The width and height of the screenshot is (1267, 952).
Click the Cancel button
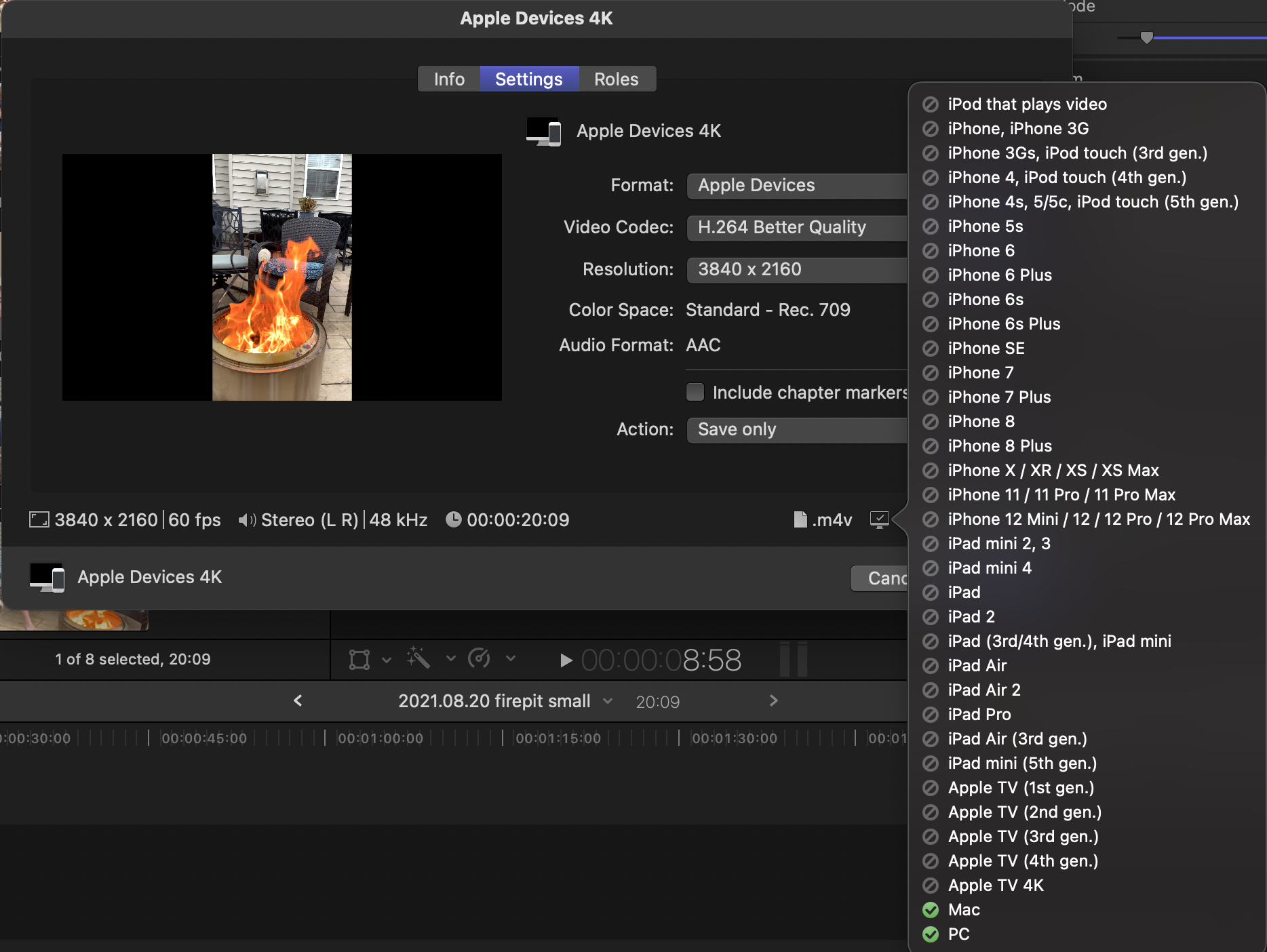(x=880, y=578)
